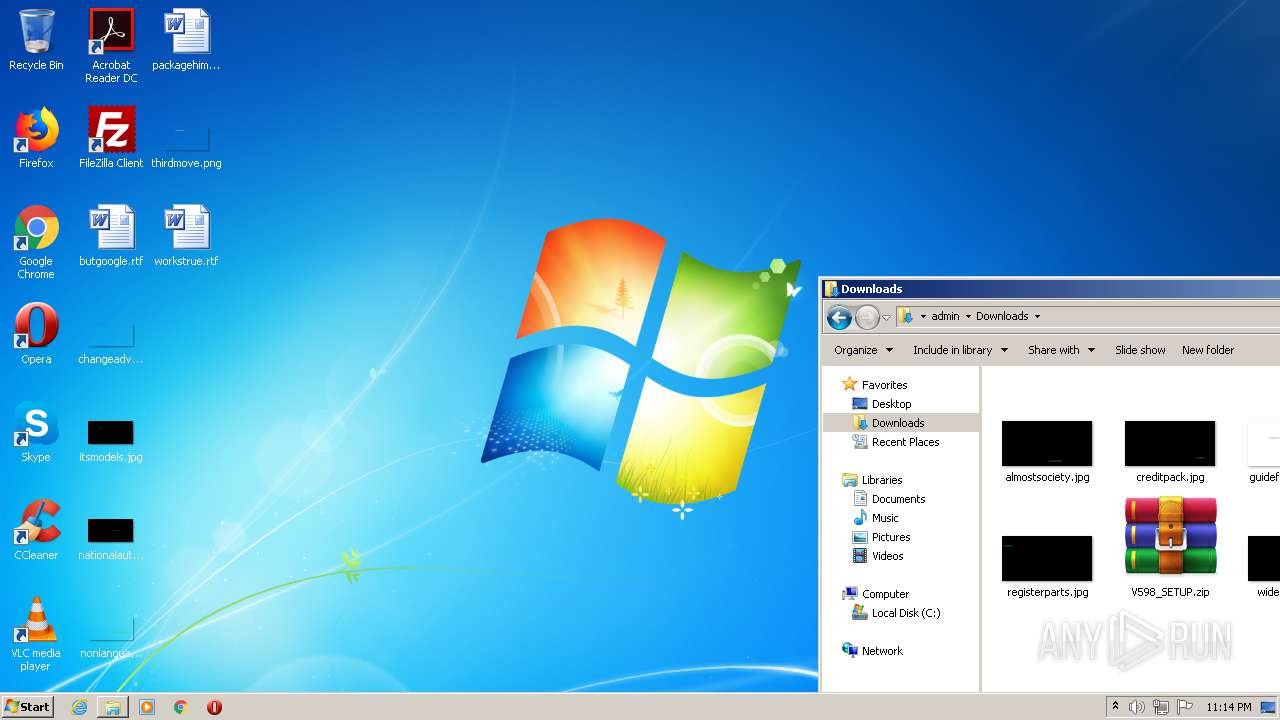Click the taskbar clock showing 11:14 PM

[1228, 707]
